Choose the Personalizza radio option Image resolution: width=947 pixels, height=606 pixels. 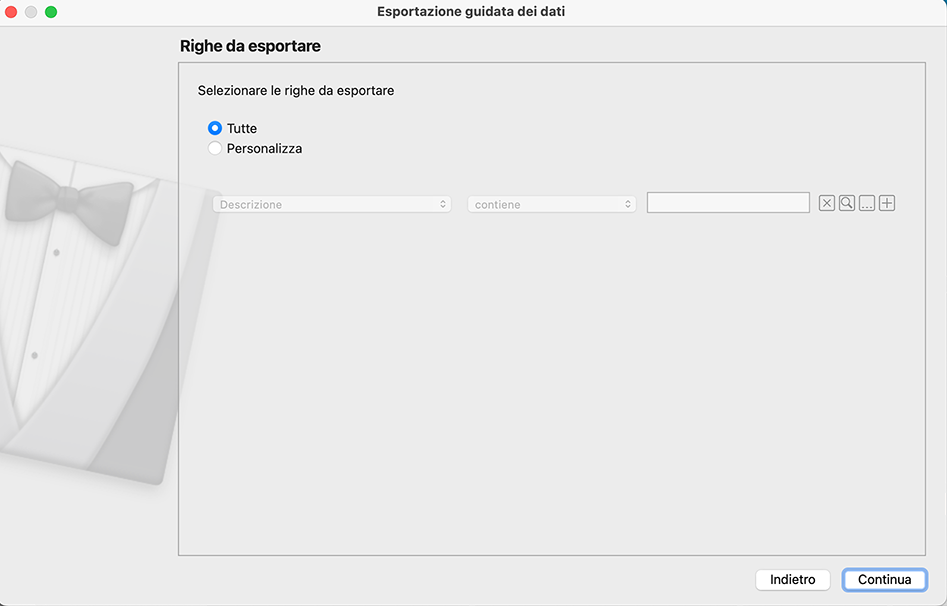[215, 149]
